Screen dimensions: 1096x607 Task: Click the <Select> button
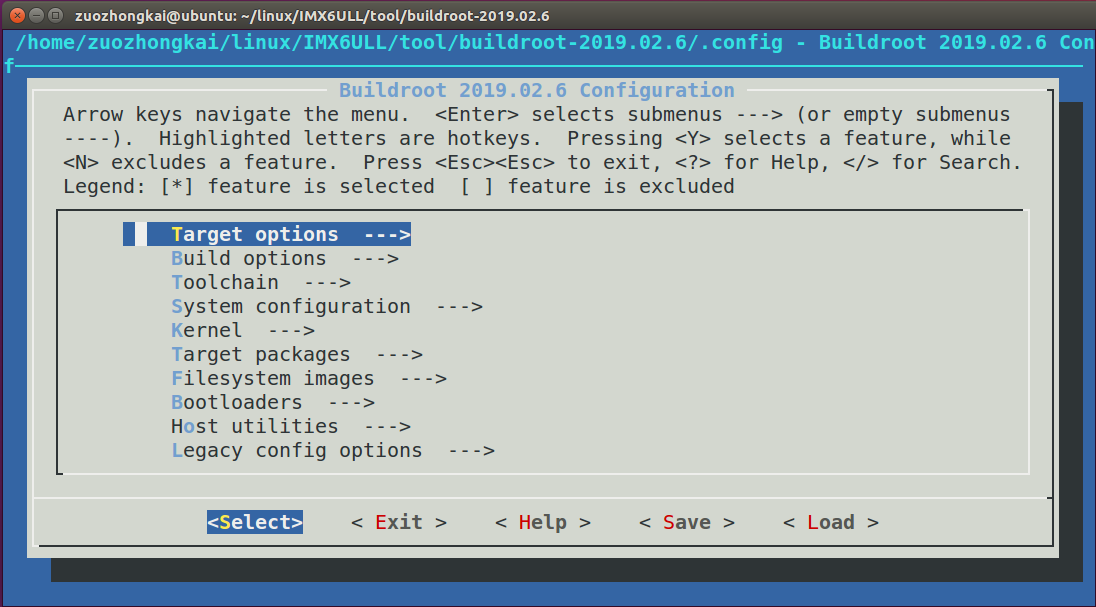(255, 522)
